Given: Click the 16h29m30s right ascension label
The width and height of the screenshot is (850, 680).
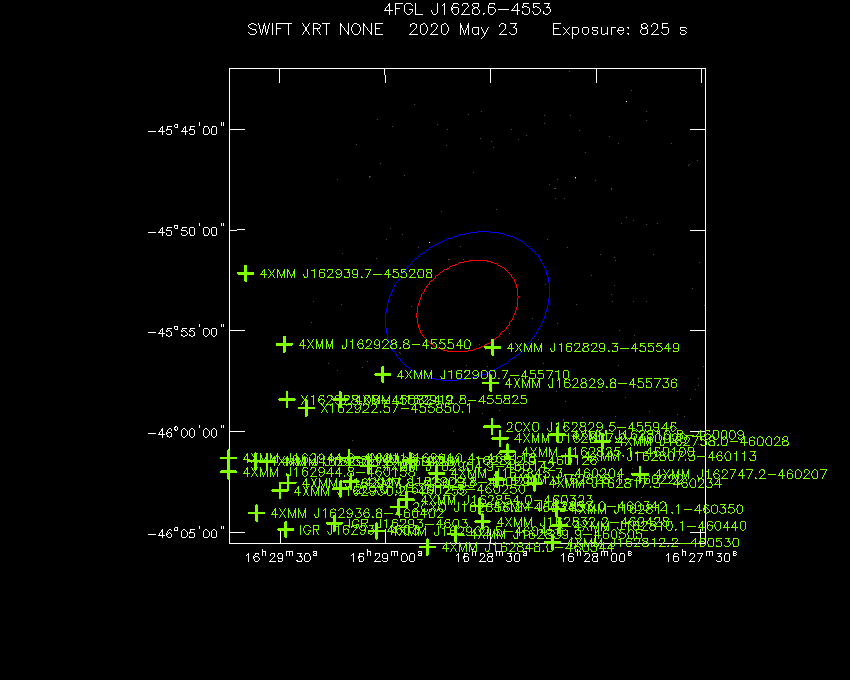Looking at the screenshot, I should point(281,557).
